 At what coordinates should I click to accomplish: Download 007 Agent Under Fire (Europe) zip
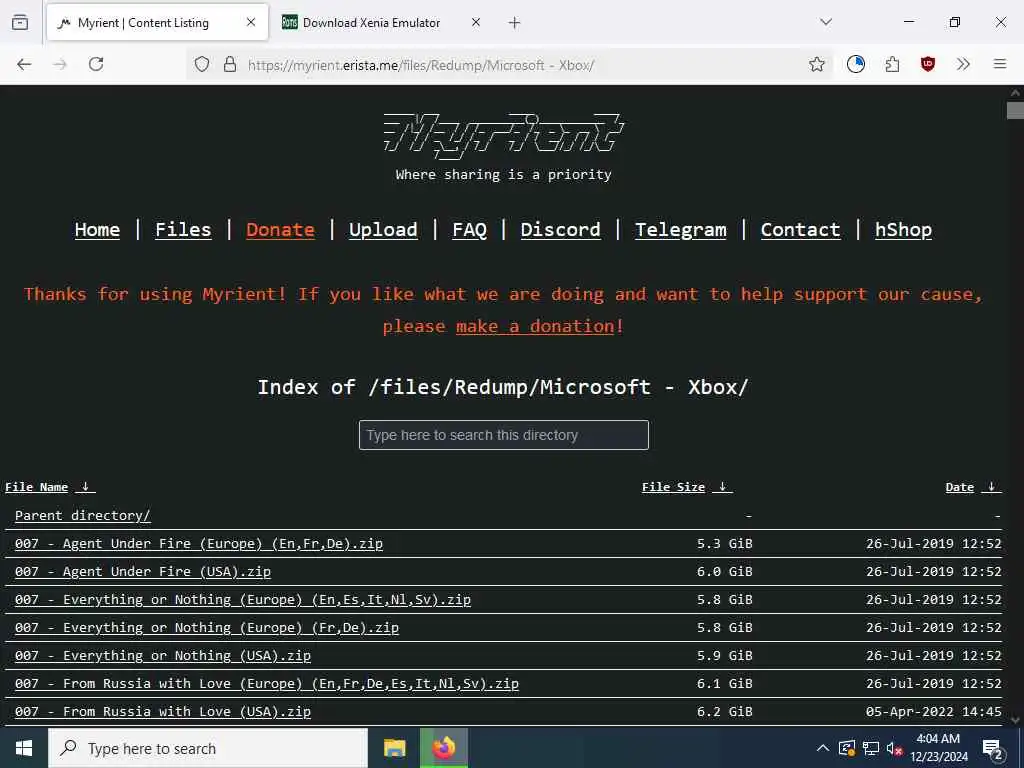point(199,543)
